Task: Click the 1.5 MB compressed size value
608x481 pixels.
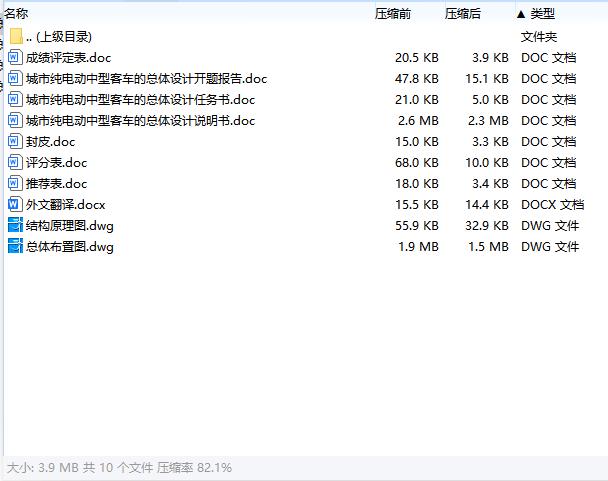Action: [488, 246]
